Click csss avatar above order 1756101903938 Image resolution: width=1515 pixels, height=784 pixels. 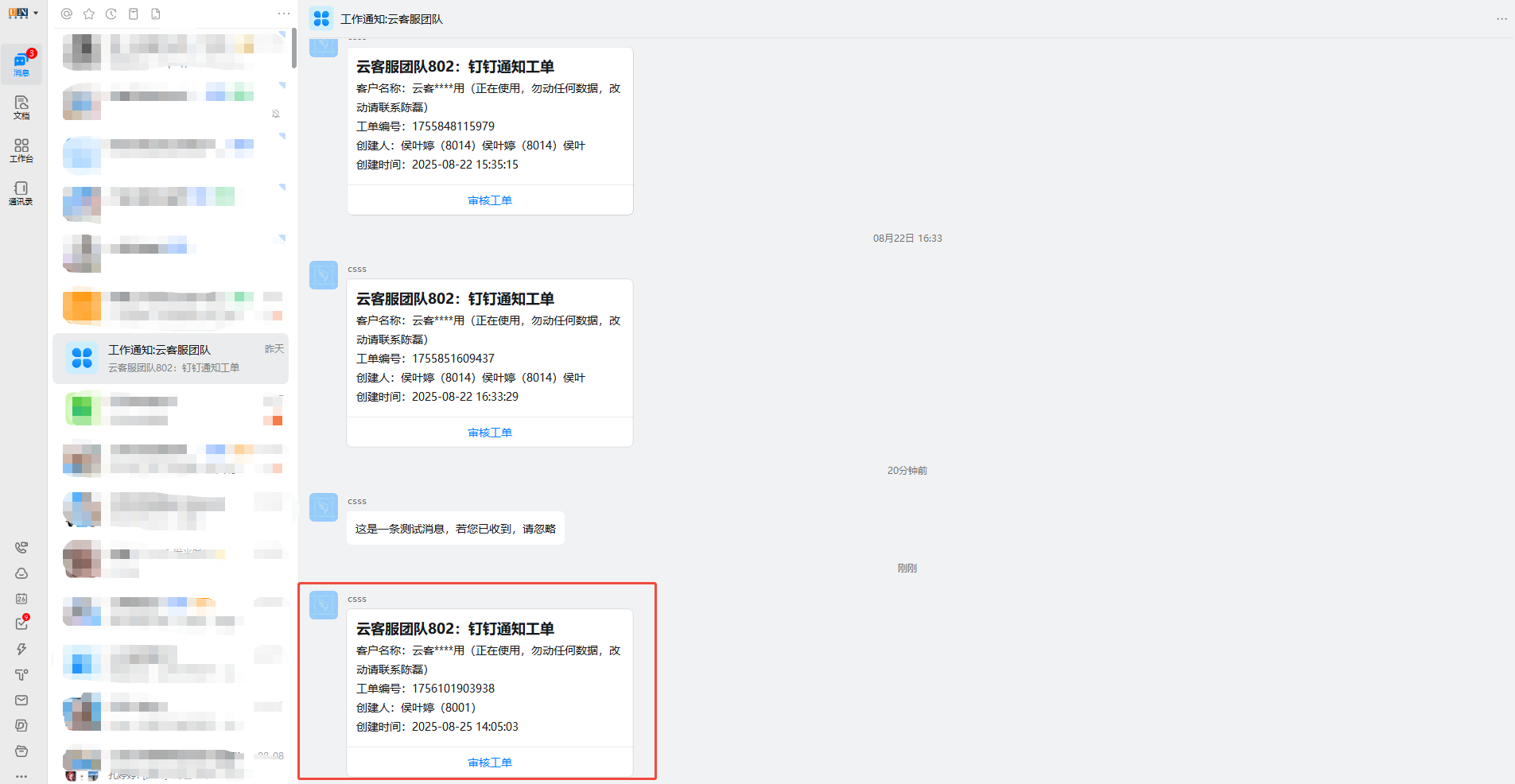(x=324, y=605)
